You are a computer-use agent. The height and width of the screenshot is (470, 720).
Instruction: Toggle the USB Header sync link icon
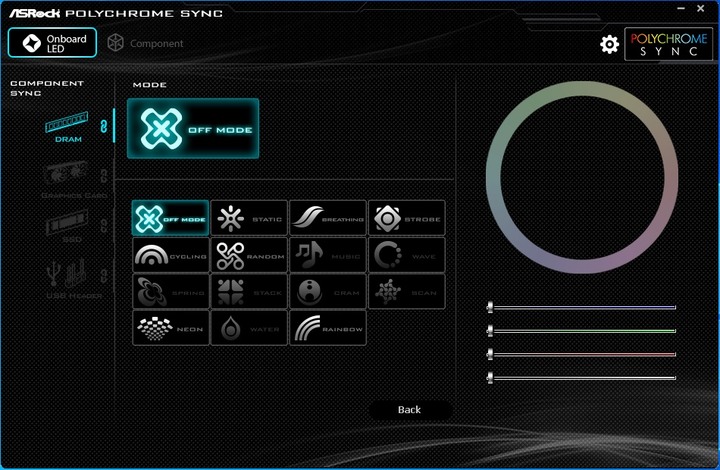click(x=104, y=275)
